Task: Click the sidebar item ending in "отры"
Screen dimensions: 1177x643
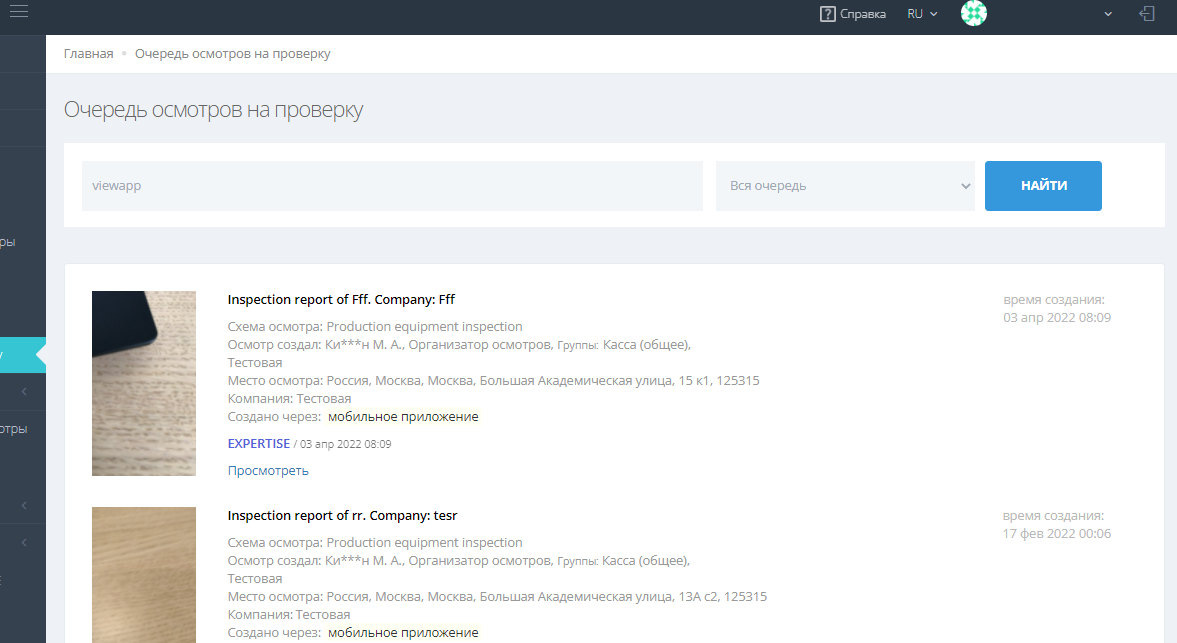Action: click(x=14, y=429)
